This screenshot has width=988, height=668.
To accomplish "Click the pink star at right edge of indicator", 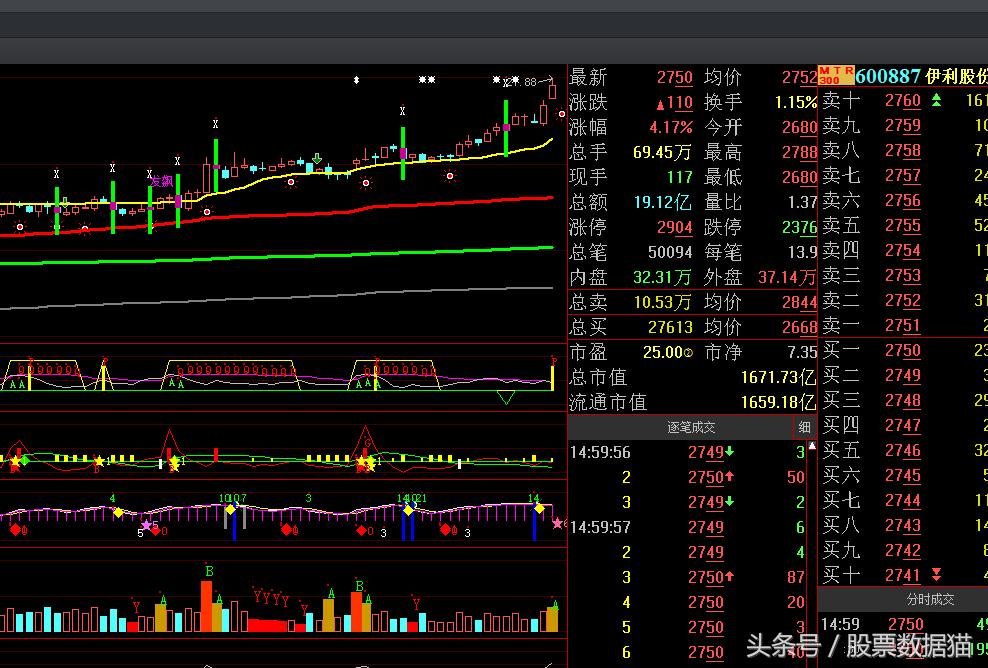I will 557,522.
